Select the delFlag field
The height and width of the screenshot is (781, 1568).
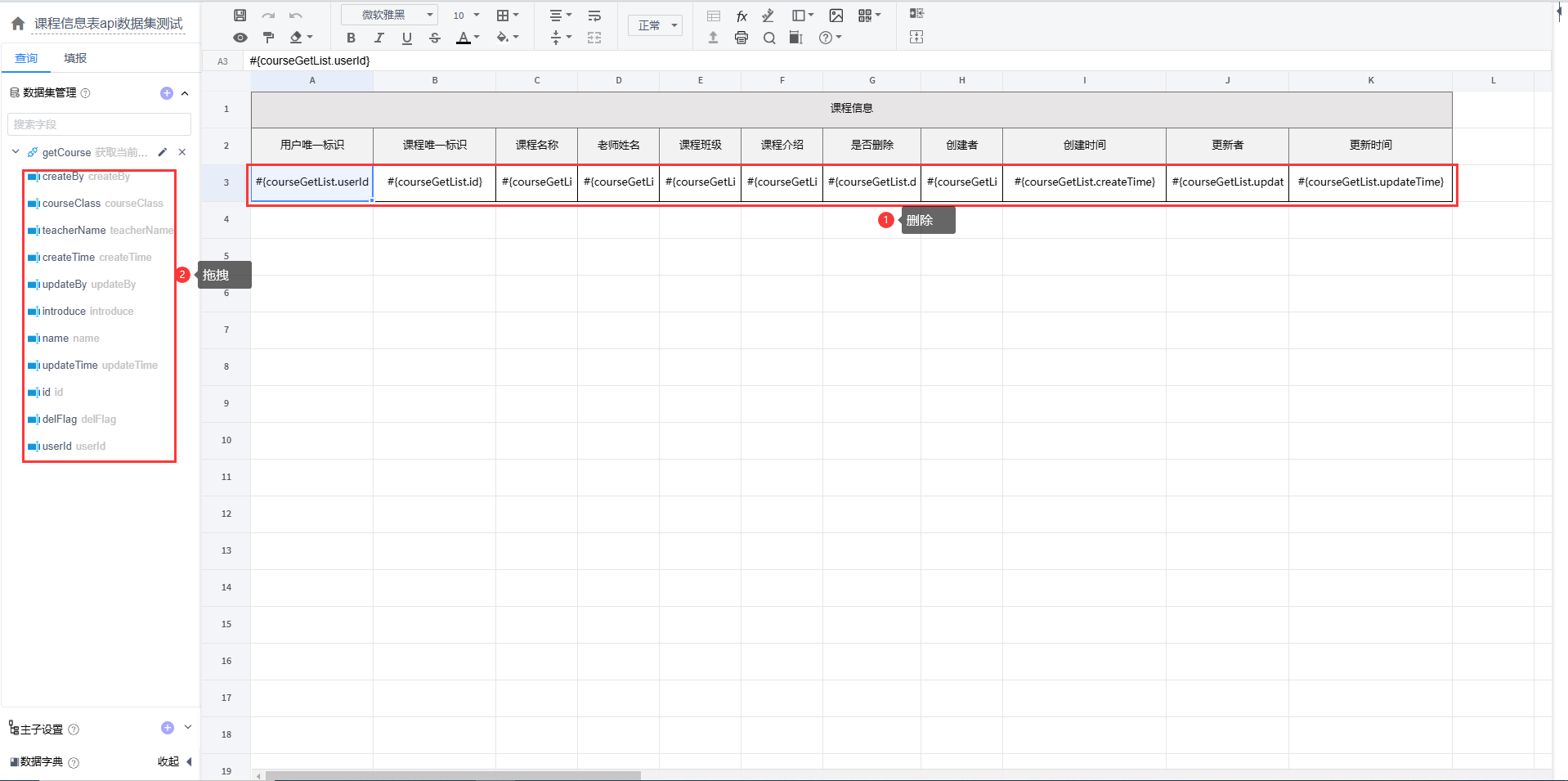72,420
